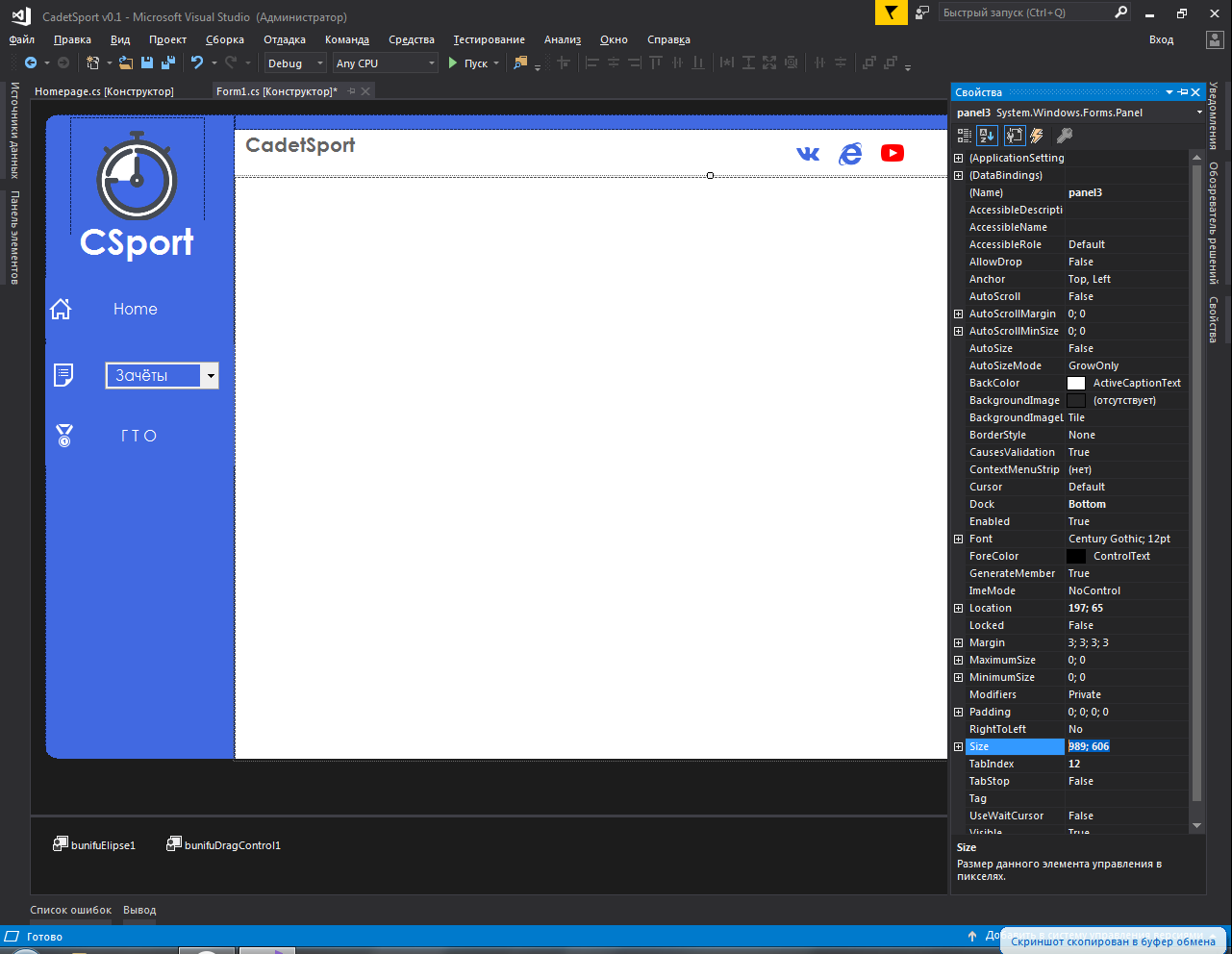Click the ГТО button on the form
Image resolution: width=1232 pixels, height=954 pixels.
[138, 436]
